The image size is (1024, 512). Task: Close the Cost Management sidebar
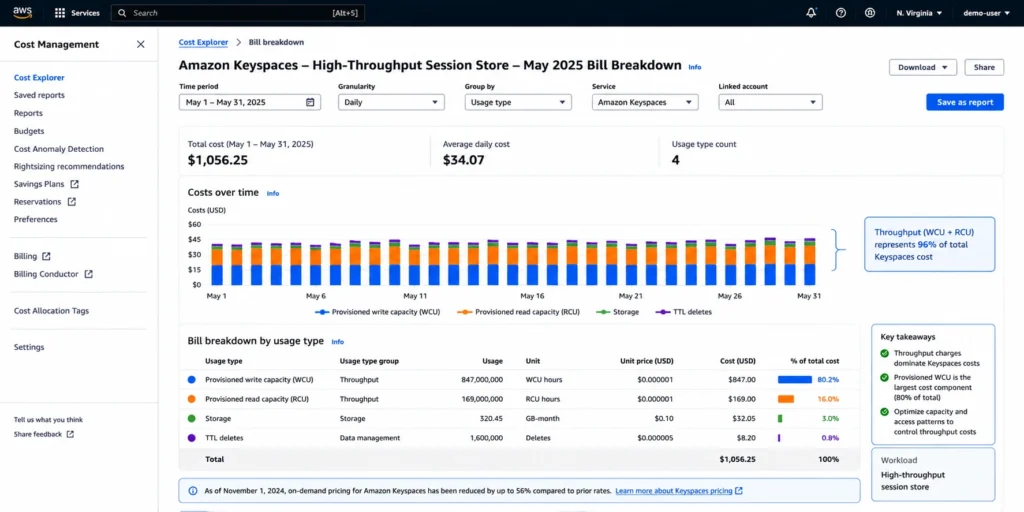(x=140, y=44)
